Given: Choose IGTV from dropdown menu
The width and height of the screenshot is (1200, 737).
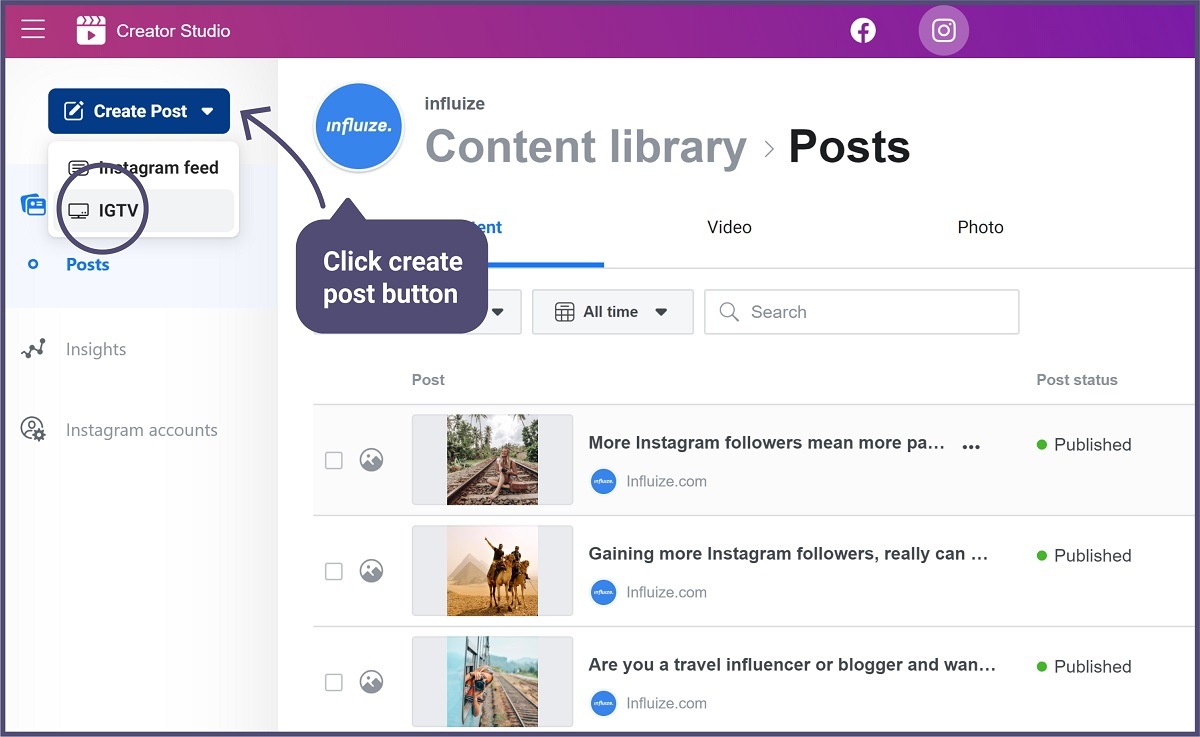Looking at the screenshot, I should (144, 211).
